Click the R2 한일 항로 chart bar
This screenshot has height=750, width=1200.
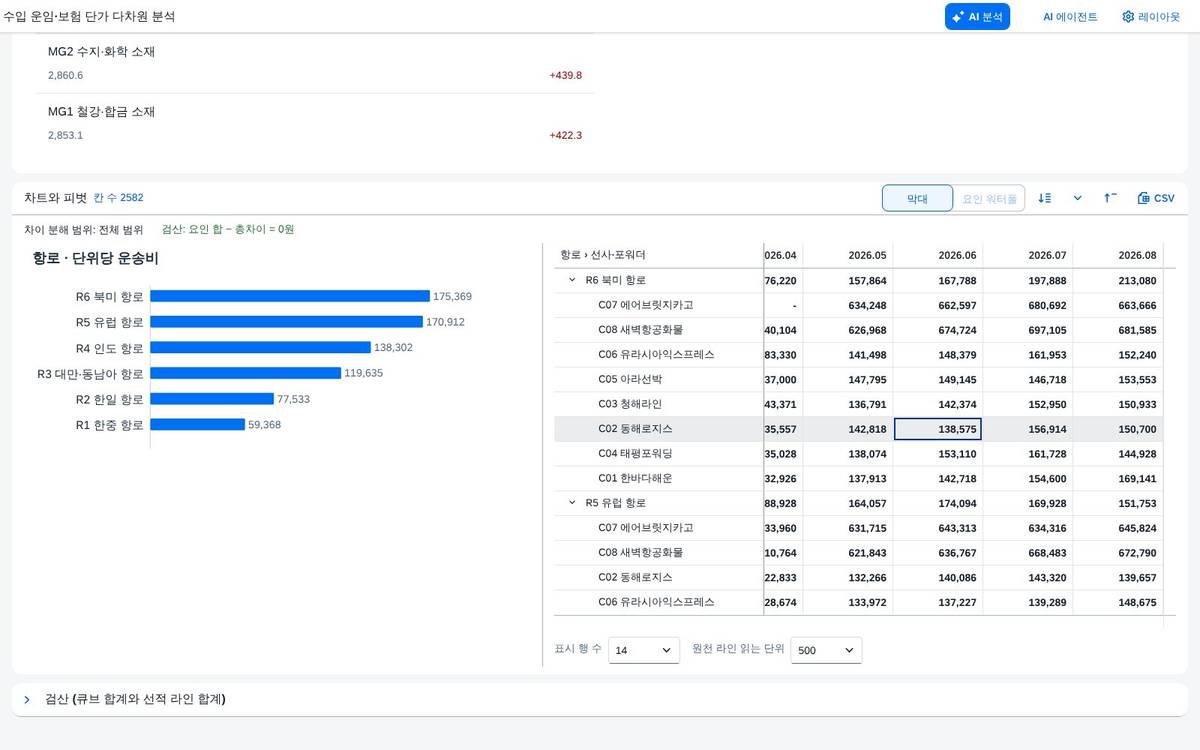pos(212,398)
